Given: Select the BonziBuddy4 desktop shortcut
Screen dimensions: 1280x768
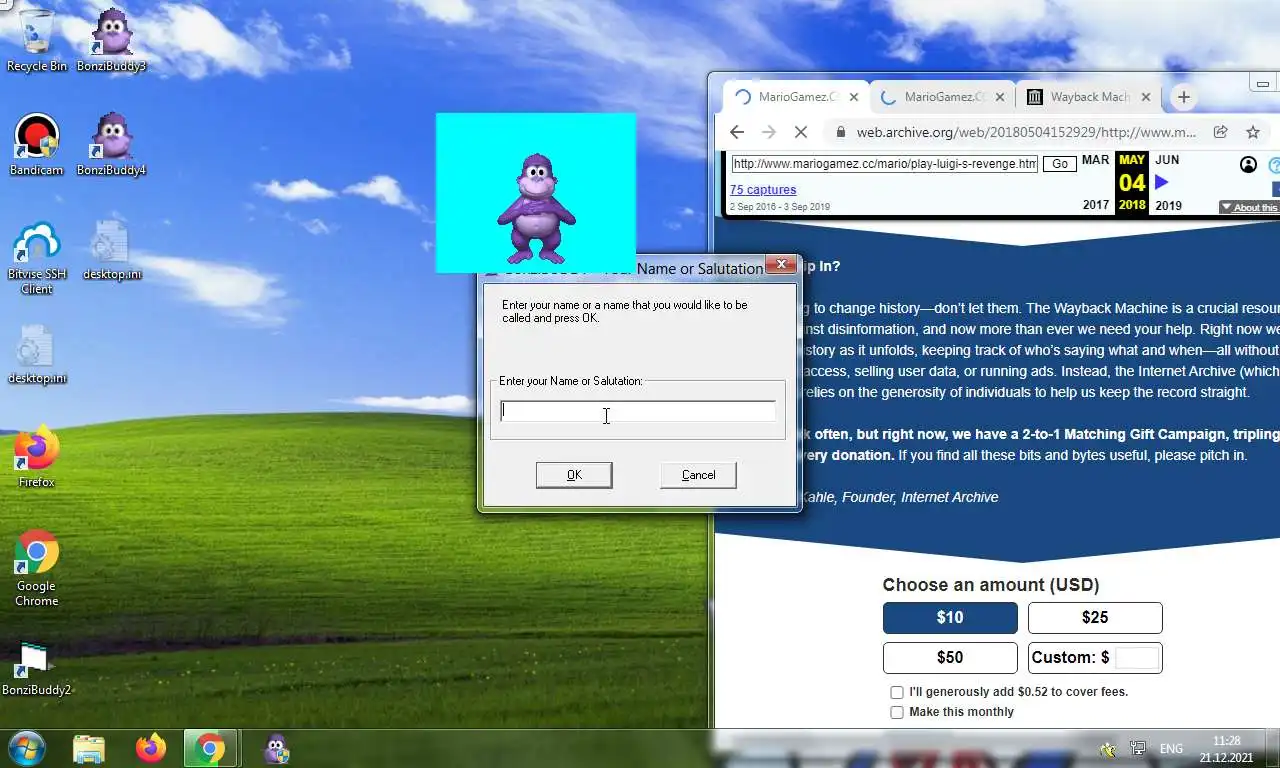Looking at the screenshot, I should coord(111,145).
